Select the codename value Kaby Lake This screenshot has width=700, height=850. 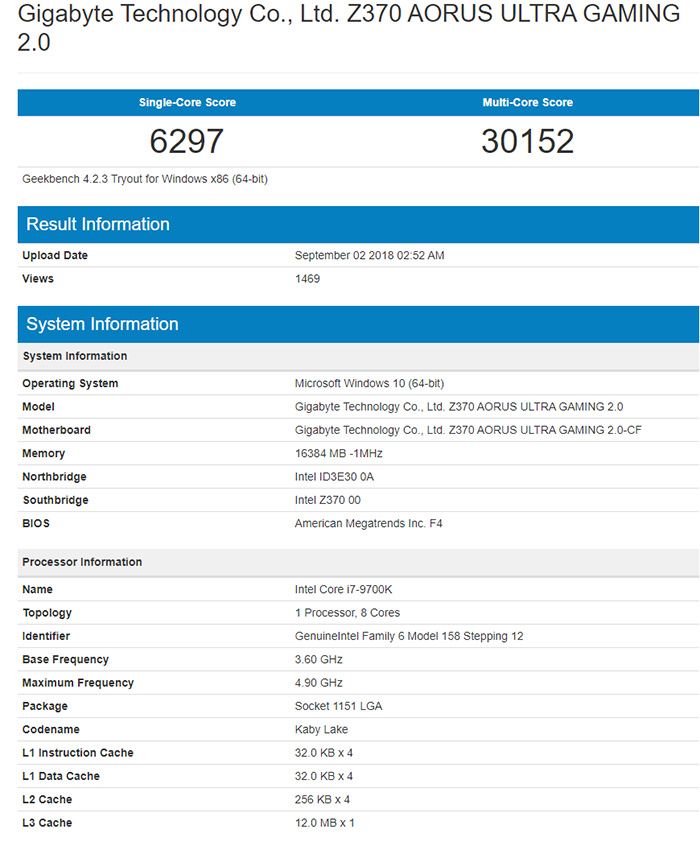coord(321,729)
